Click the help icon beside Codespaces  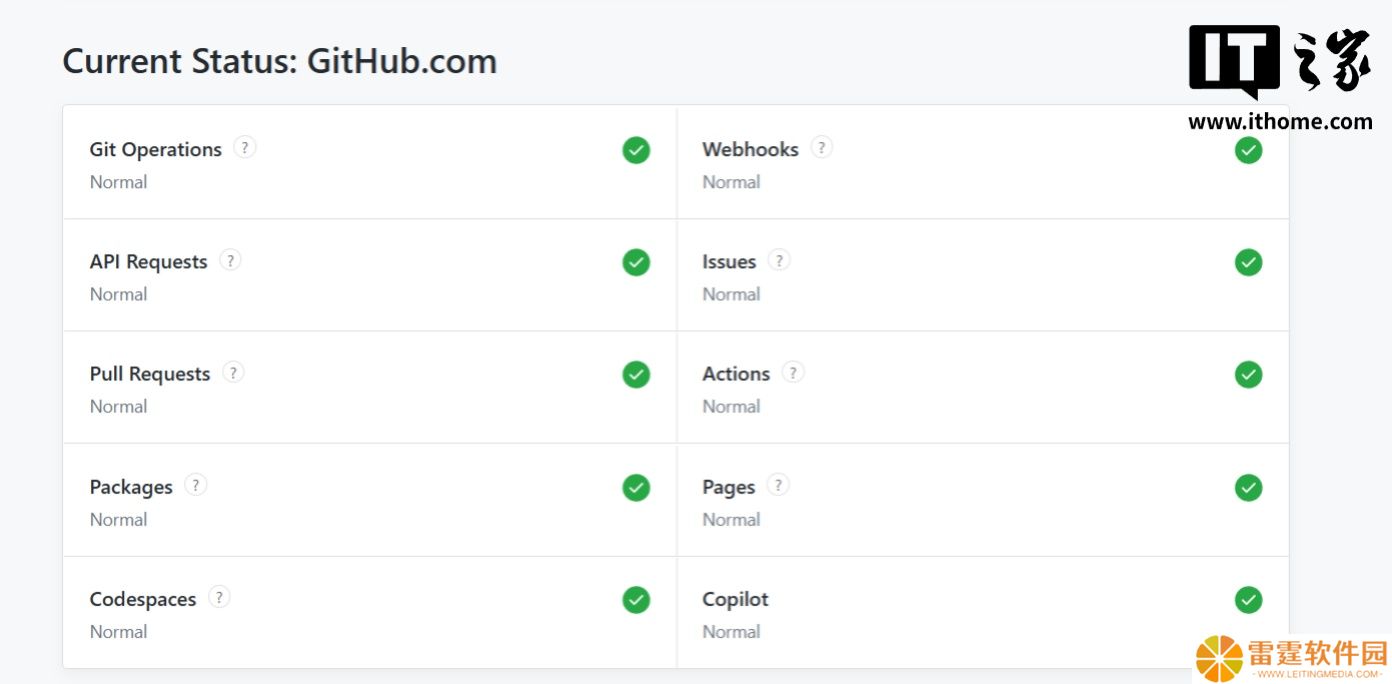pos(219,597)
